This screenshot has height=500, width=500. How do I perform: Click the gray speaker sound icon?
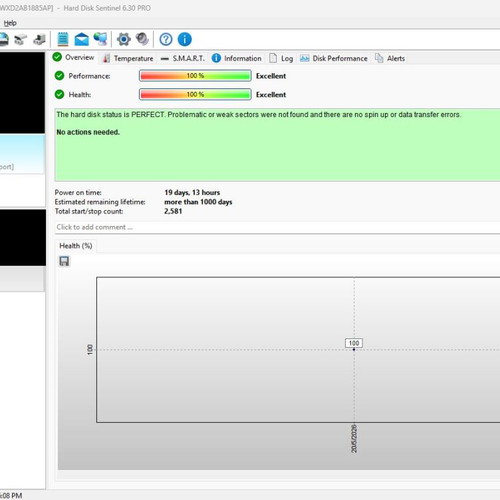tap(142, 39)
